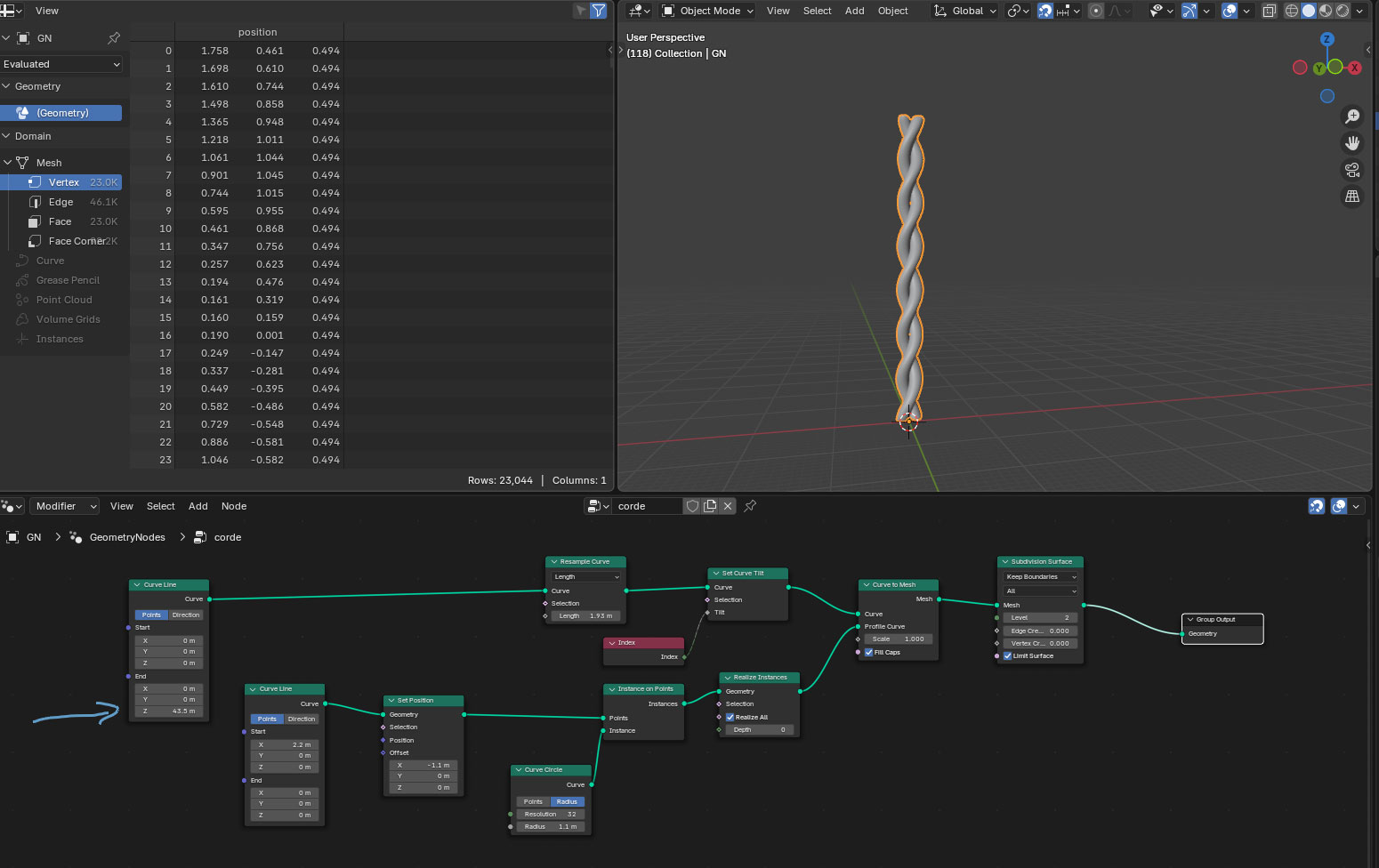1379x868 pixels.
Task: Open the Evaluated dropdown in spreadsheet
Action: coord(61,64)
